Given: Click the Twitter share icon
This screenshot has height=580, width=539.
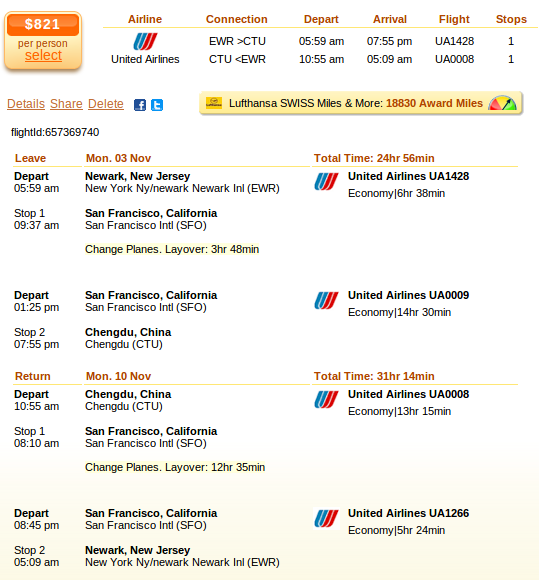Looking at the screenshot, I should [157, 105].
